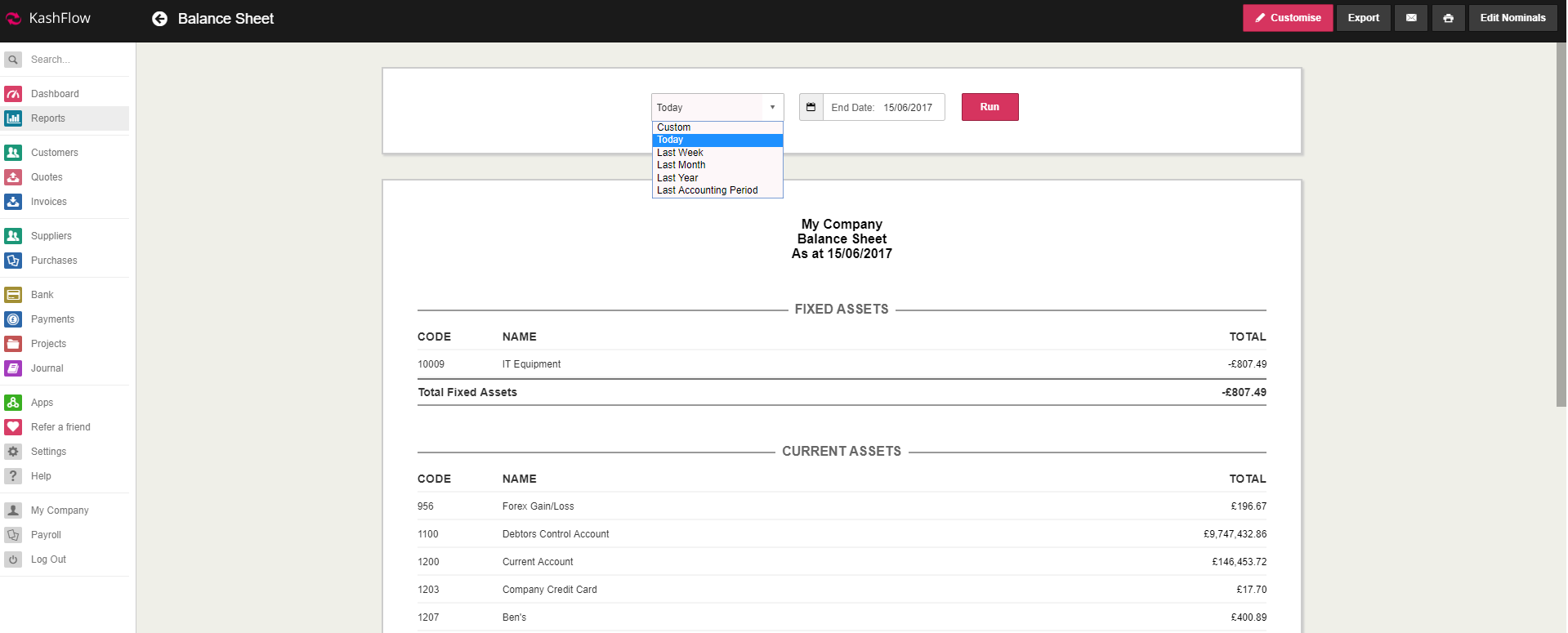The width and height of the screenshot is (1568, 633).
Task: Go to Settings in sidebar menu
Action: click(48, 452)
